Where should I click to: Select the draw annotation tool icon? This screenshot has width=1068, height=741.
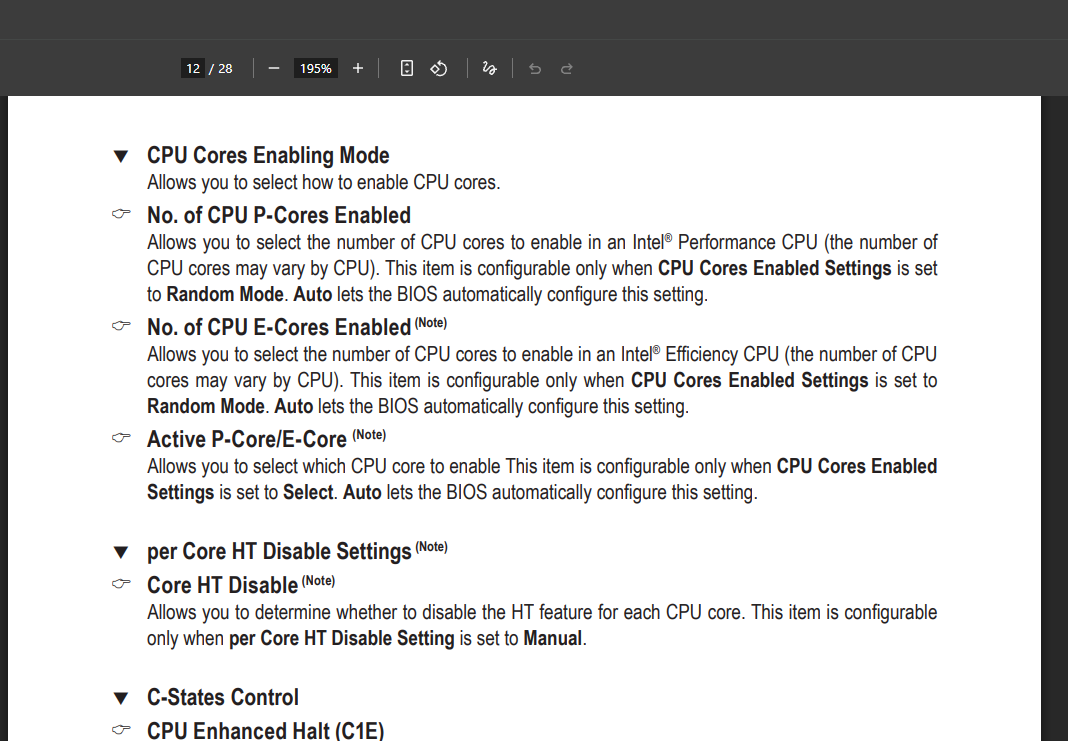(489, 68)
